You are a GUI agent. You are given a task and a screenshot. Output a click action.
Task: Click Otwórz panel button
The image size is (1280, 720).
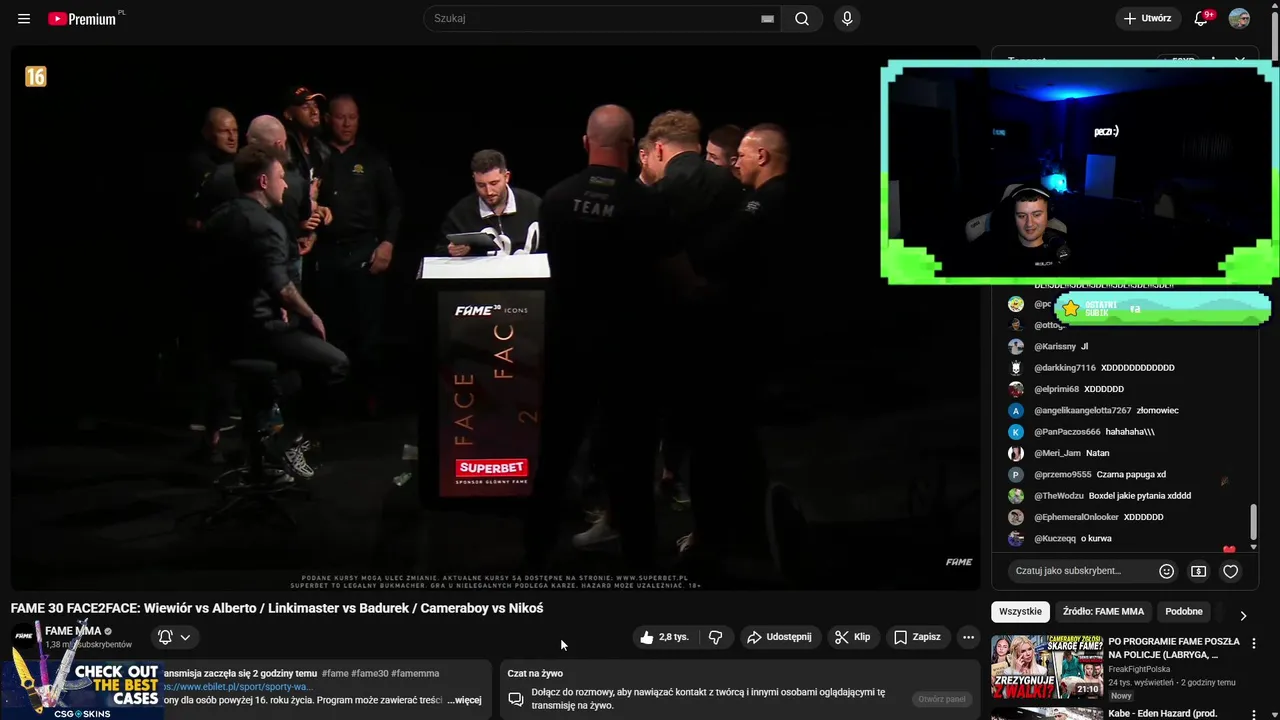coord(942,699)
